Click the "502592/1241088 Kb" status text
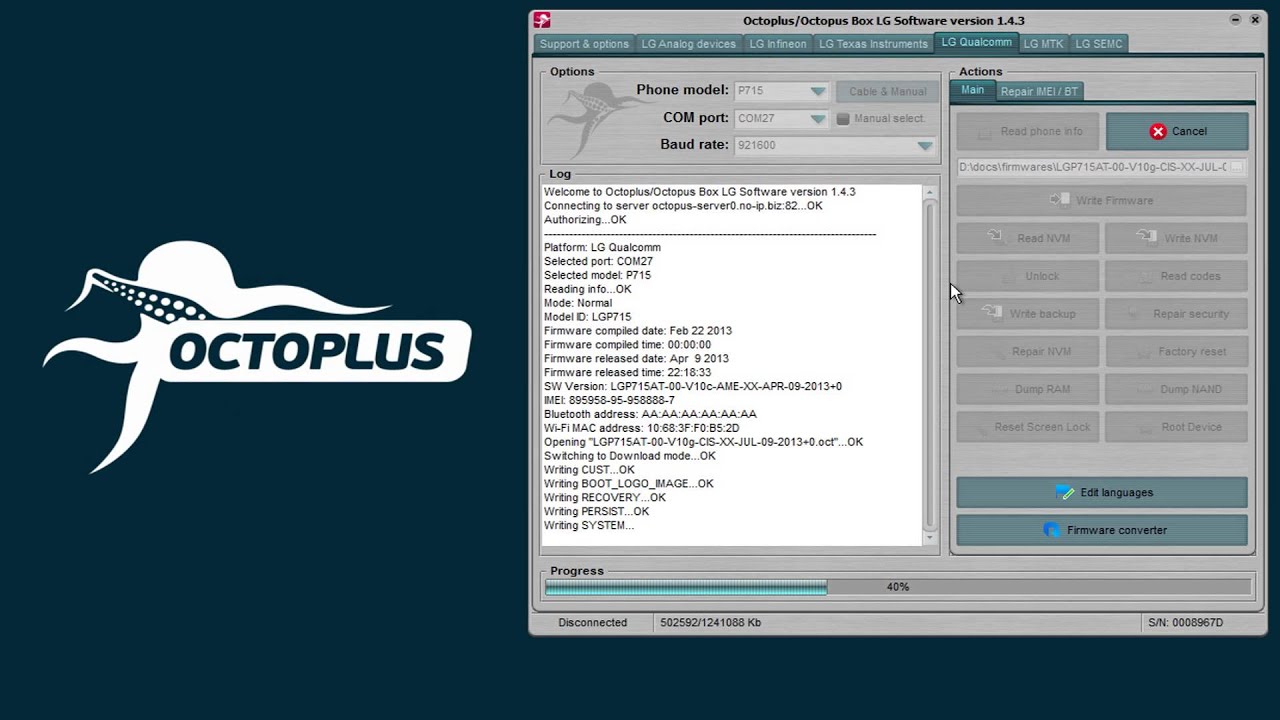The height and width of the screenshot is (720, 1280). (x=711, y=622)
